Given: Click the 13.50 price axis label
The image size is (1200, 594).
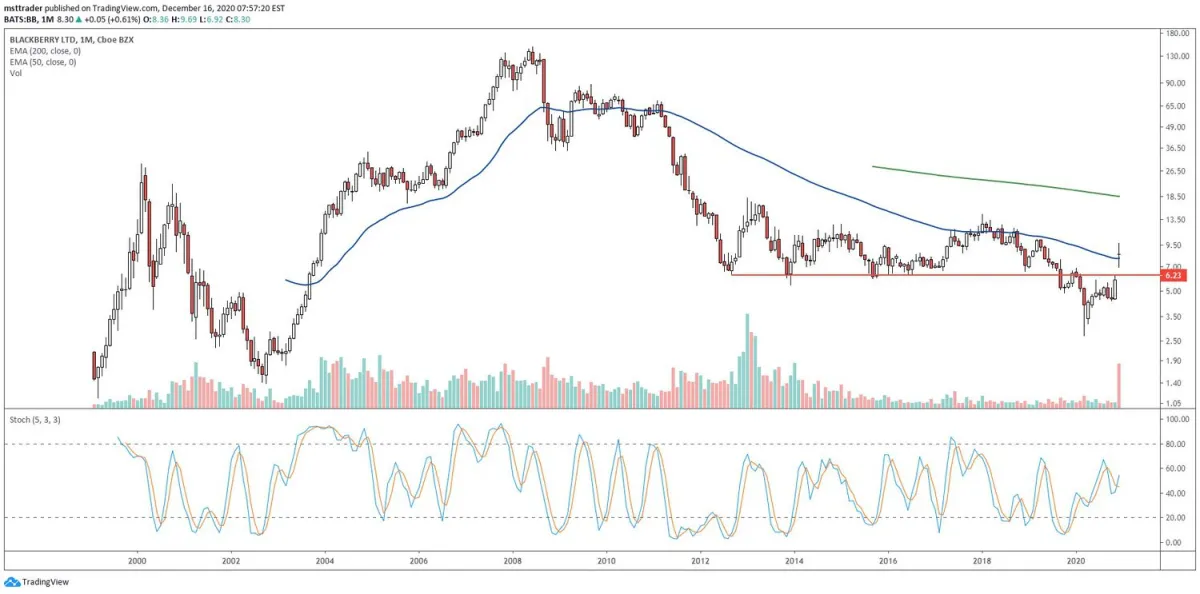Looking at the screenshot, I should [x=1174, y=220].
